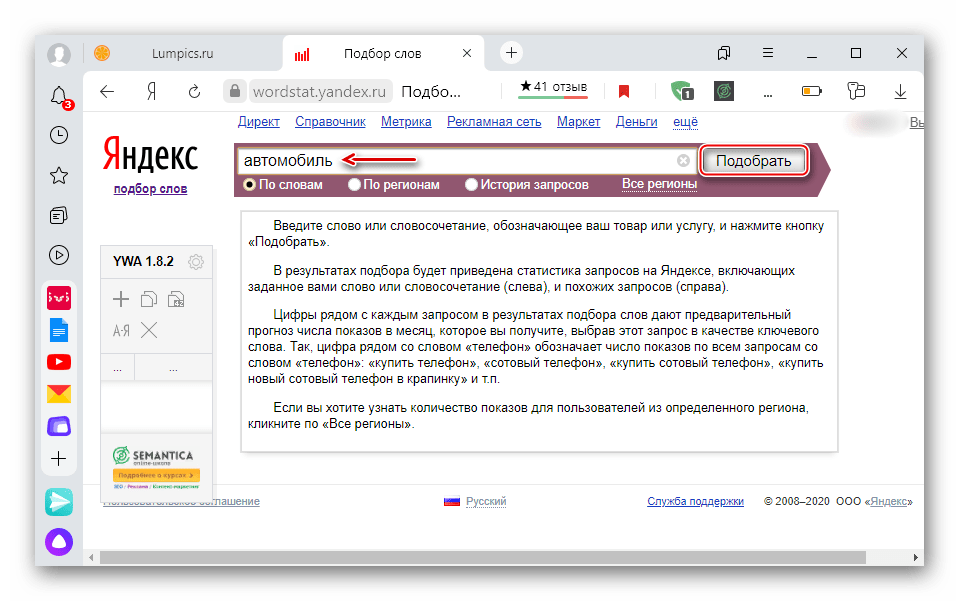Open the "Маркет" link
The image size is (959, 601).
pos(579,122)
